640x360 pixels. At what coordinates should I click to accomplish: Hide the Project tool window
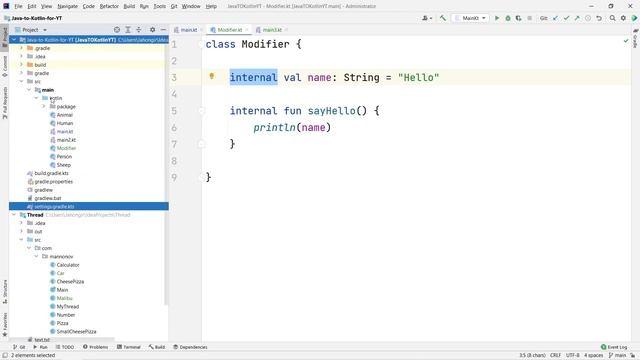pos(163,30)
